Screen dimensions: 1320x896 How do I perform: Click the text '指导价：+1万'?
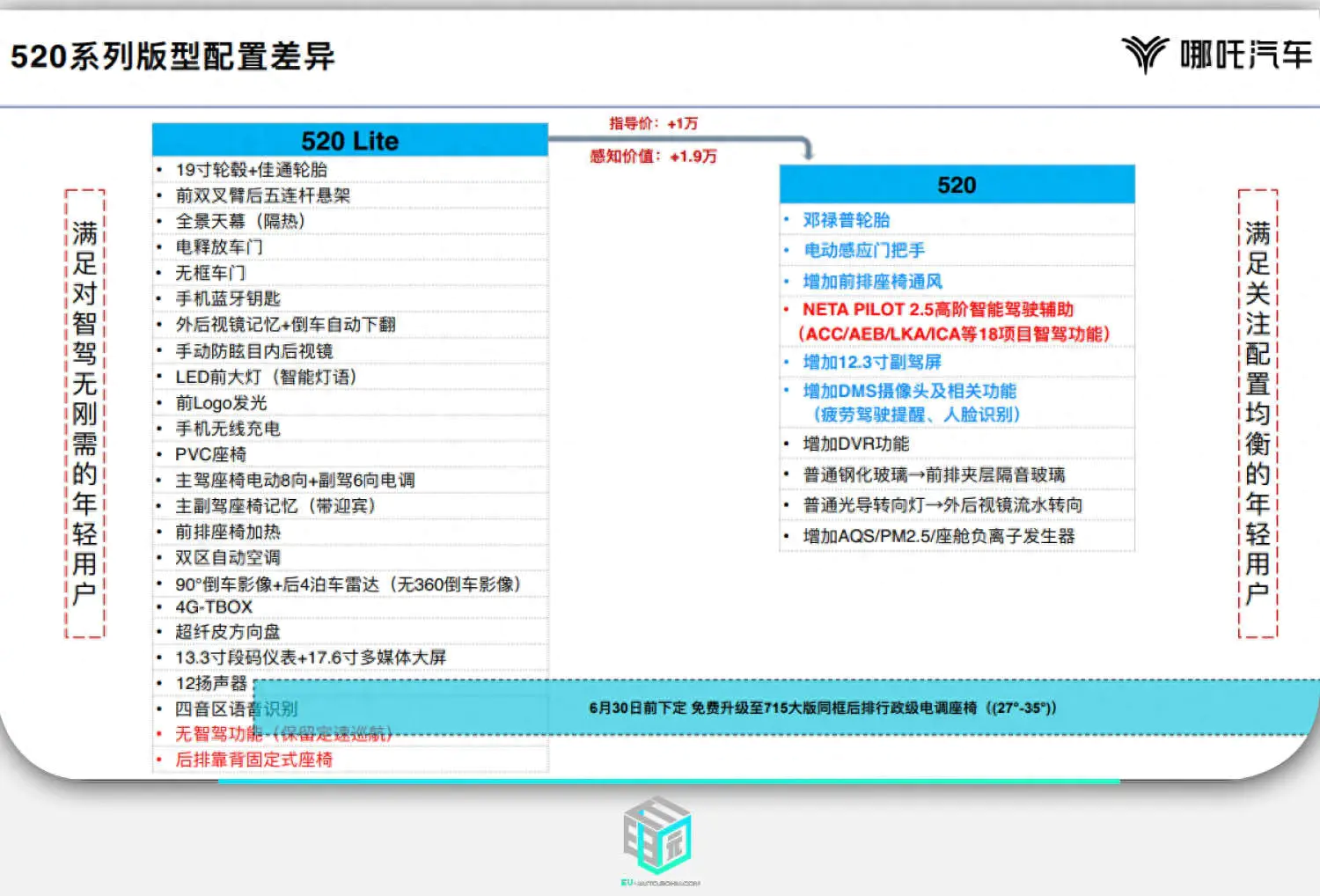pos(654,123)
